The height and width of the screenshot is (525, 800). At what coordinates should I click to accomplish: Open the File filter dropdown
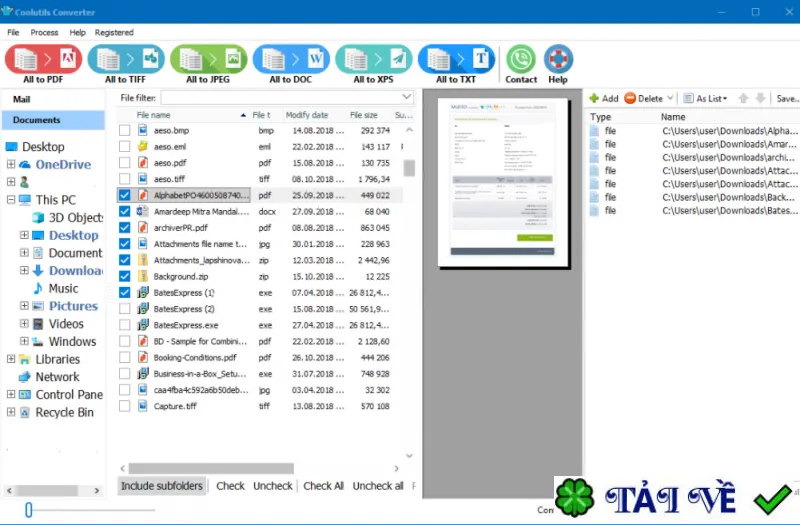point(406,97)
